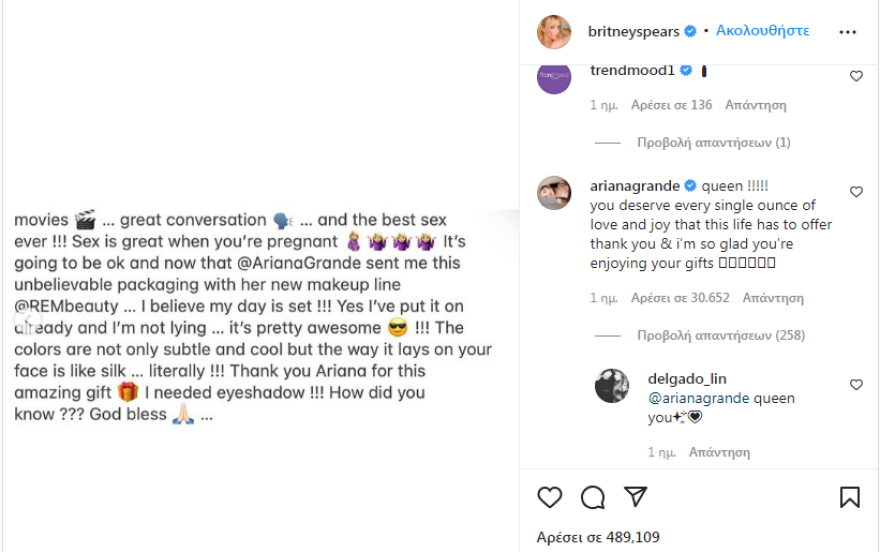
Task: Like trendmood1's comment
Action: [x=856, y=76]
